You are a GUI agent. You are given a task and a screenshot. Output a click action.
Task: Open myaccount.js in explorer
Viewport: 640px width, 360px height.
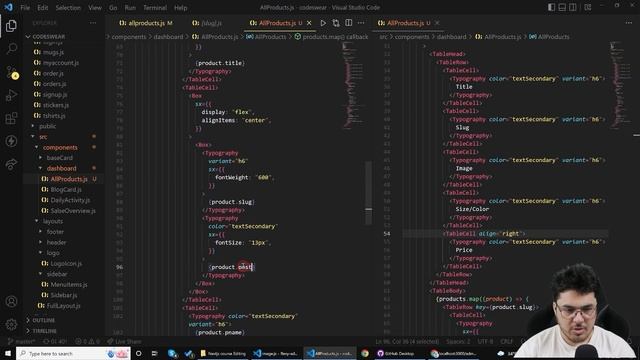point(61,63)
